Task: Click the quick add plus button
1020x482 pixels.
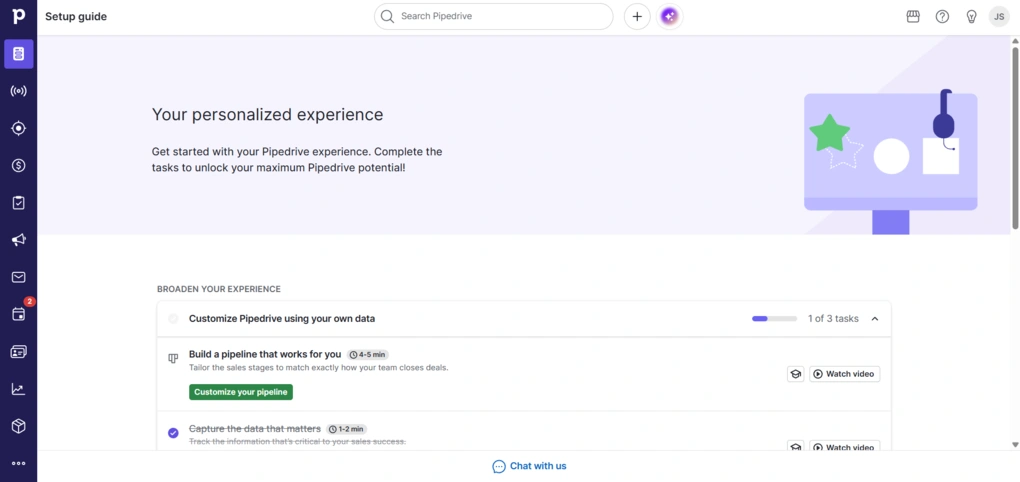Action: pyautogui.click(x=637, y=16)
